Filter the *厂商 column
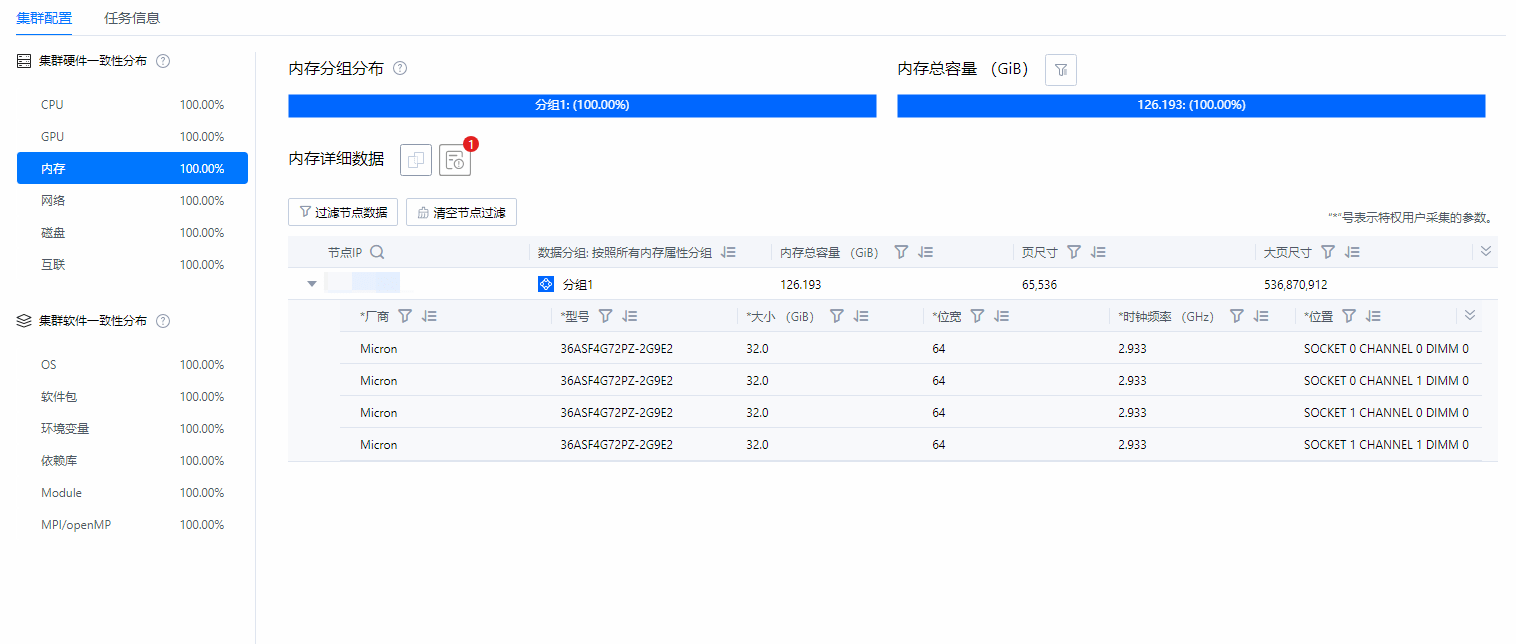This screenshot has width=1516, height=644. pyautogui.click(x=405, y=316)
